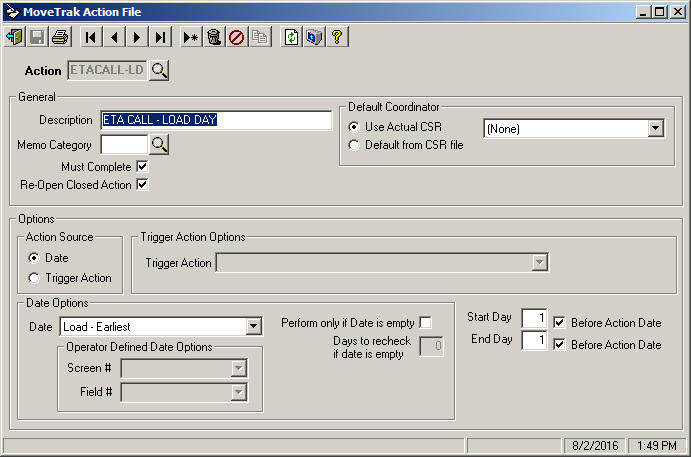Toggle Must Complete checkbox
This screenshot has height=457, width=691.
click(142, 167)
